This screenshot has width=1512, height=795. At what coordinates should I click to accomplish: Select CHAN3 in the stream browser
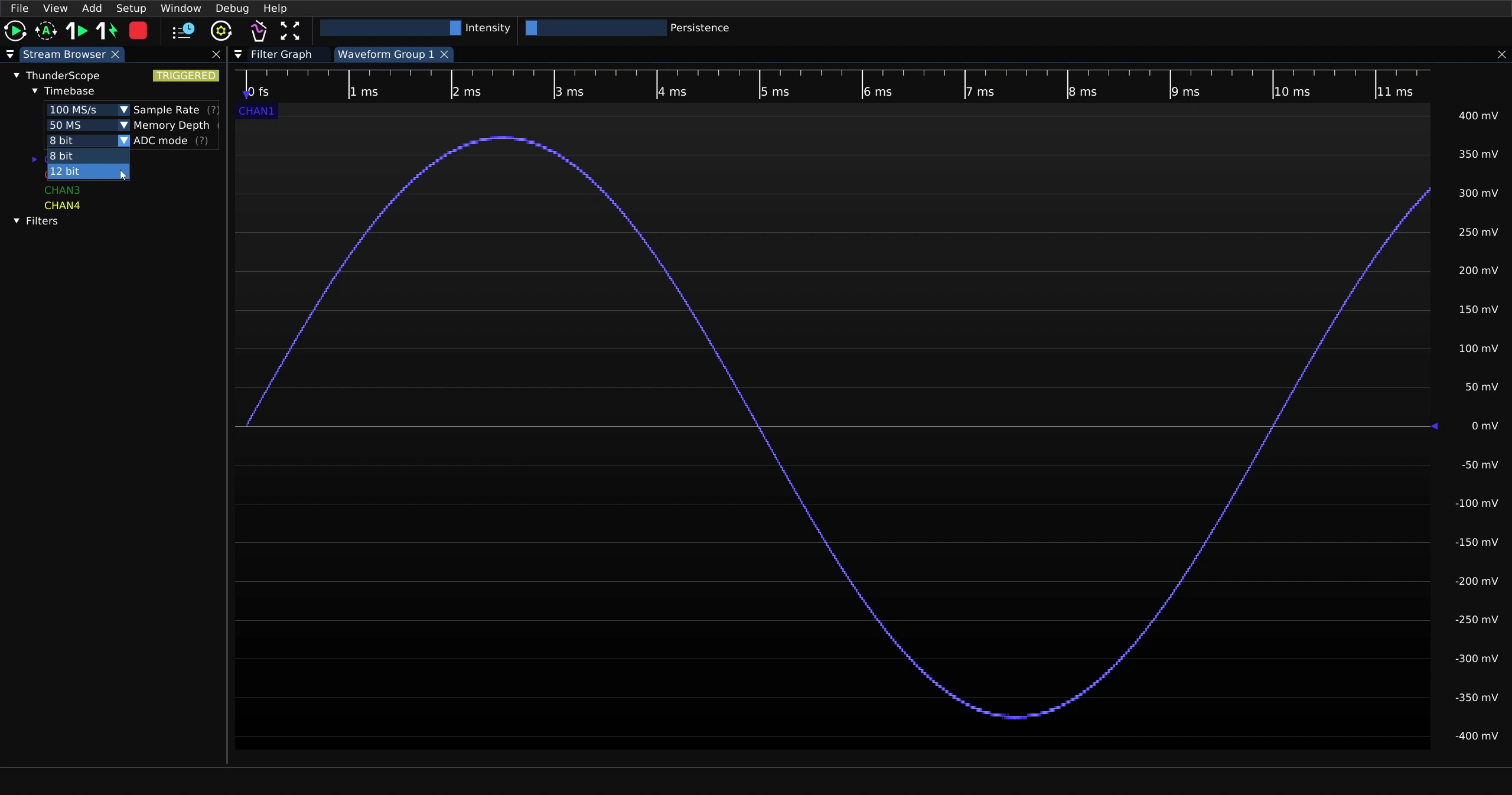click(x=62, y=190)
